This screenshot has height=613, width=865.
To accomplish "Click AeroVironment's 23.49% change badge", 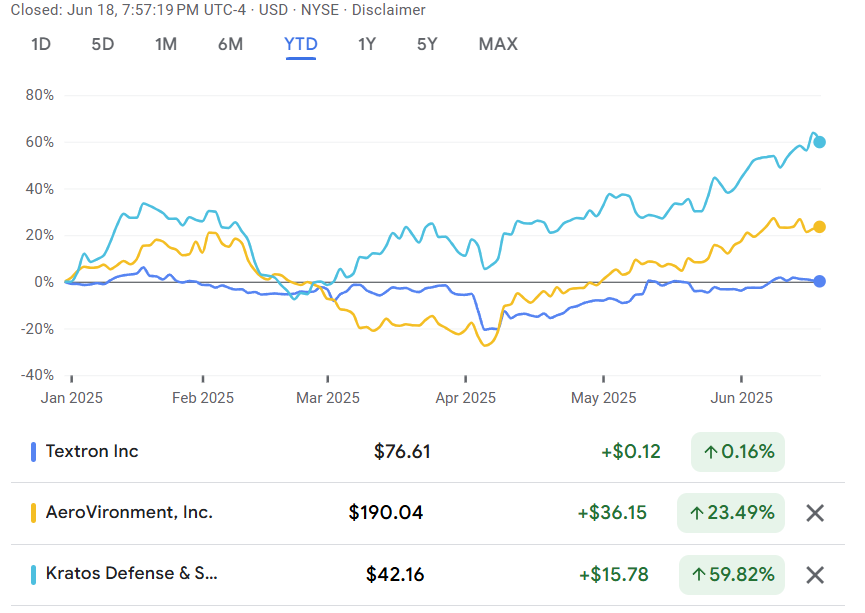I will click(731, 513).
